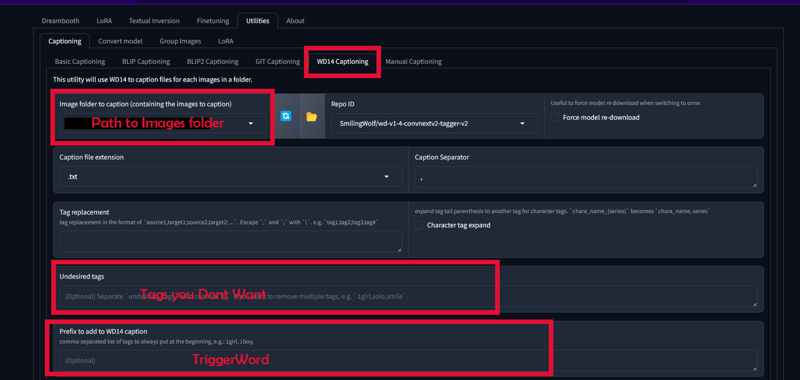Open the About tab
The image size is (800, 380).
pos(295,21)
